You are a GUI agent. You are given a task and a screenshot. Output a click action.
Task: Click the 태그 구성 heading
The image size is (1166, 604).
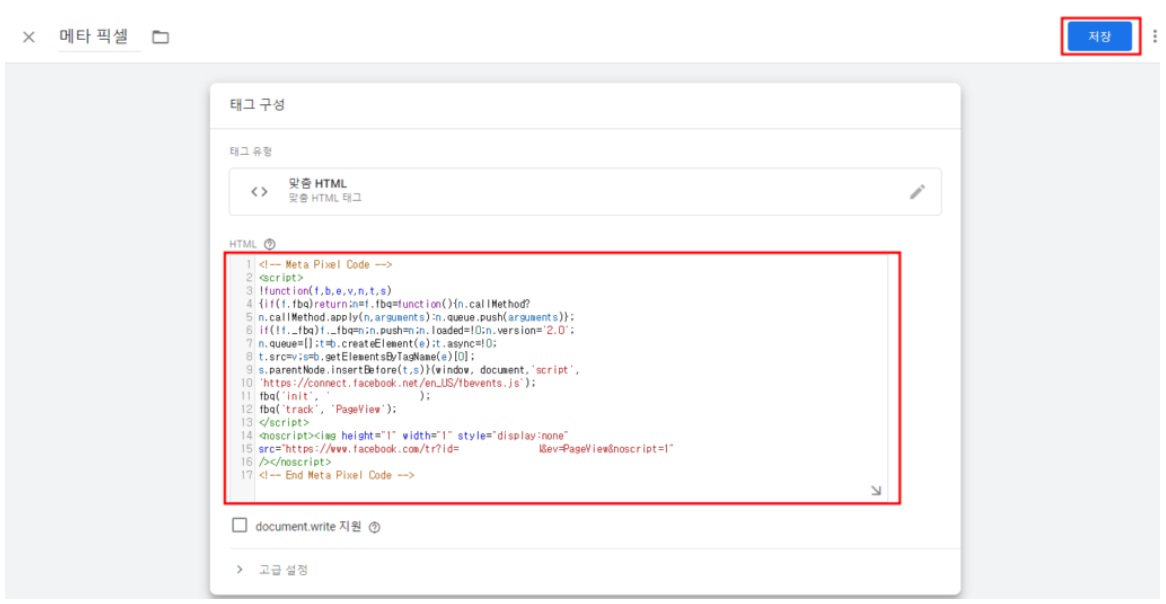tap(257, 105)
